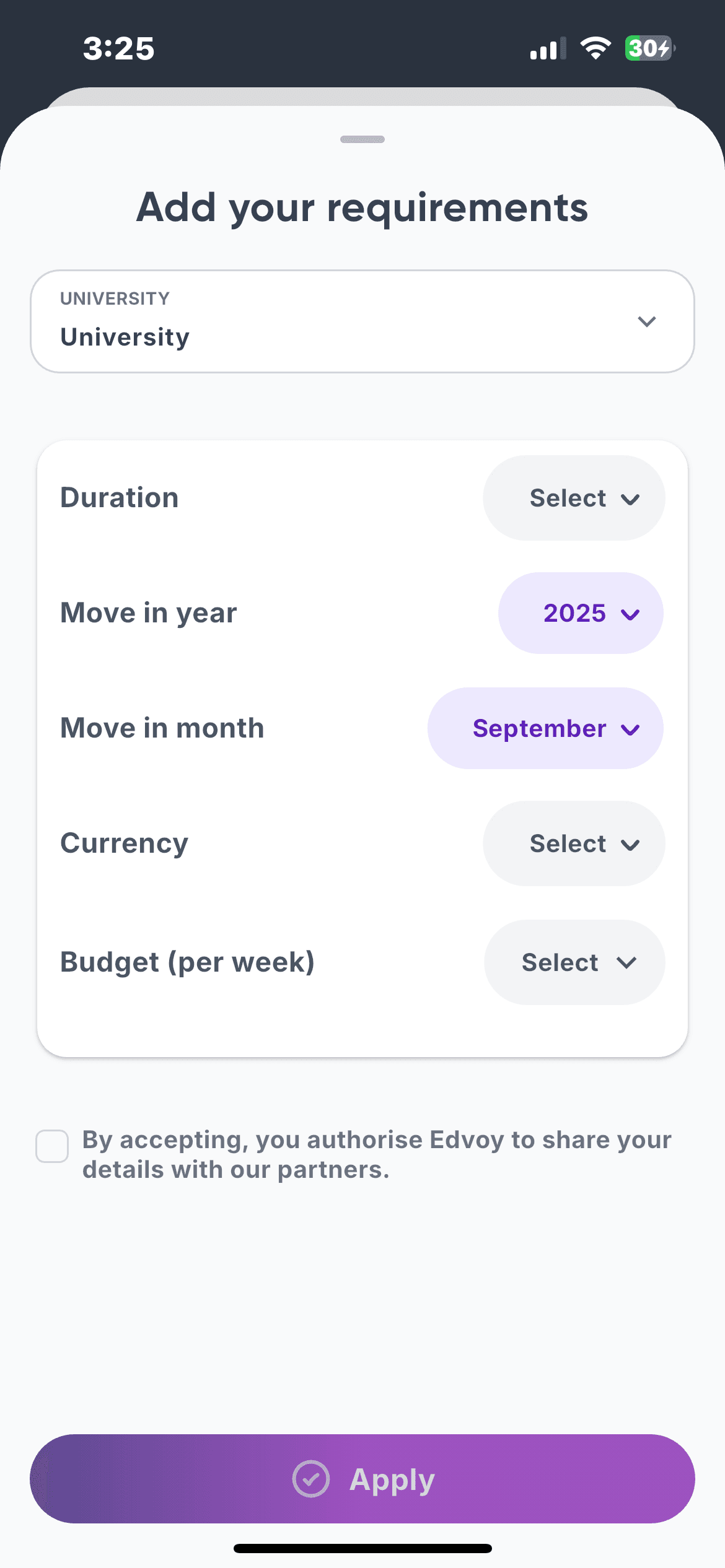Open the Budget (per week) Select dropdown
725x1568 pixels.
click(574, 962)
